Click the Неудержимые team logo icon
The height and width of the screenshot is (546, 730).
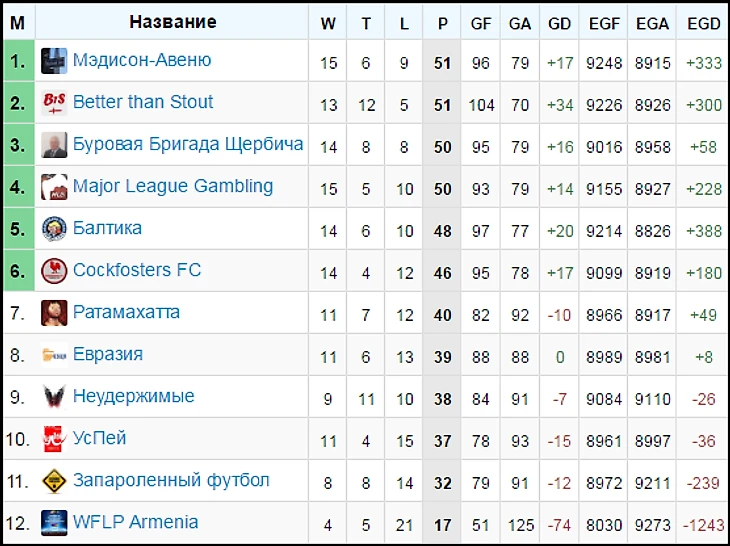click(54, 397)
